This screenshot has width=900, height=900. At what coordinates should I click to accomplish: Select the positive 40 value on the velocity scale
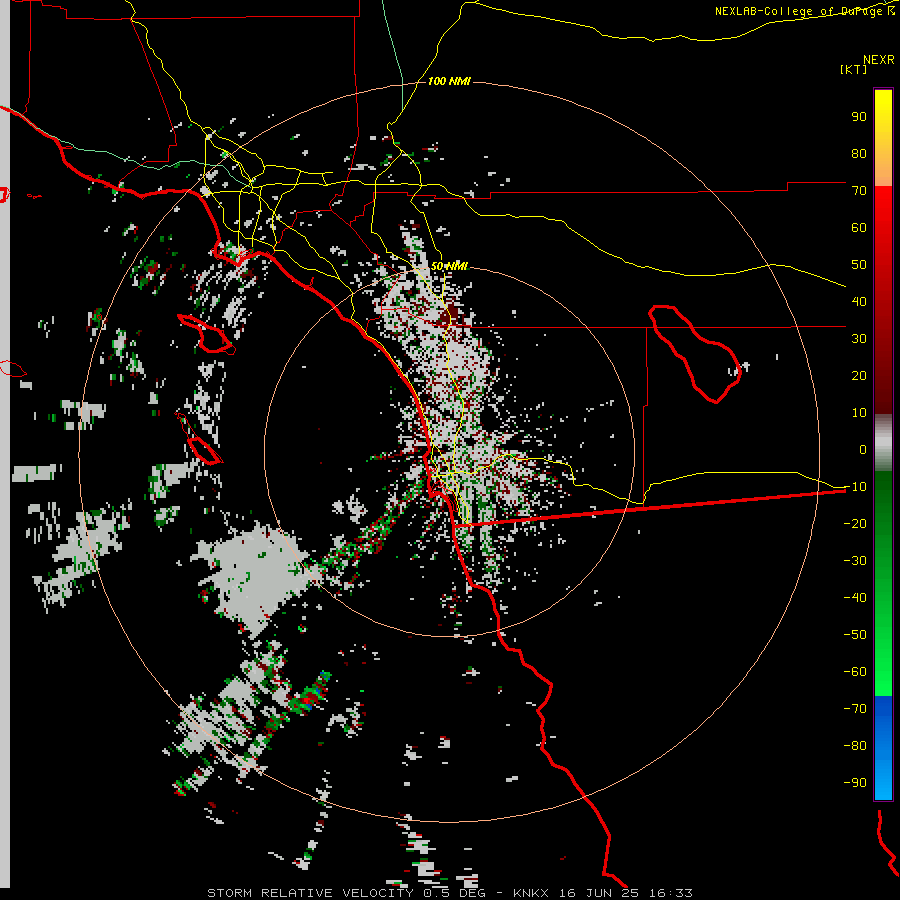pos(859,301)
